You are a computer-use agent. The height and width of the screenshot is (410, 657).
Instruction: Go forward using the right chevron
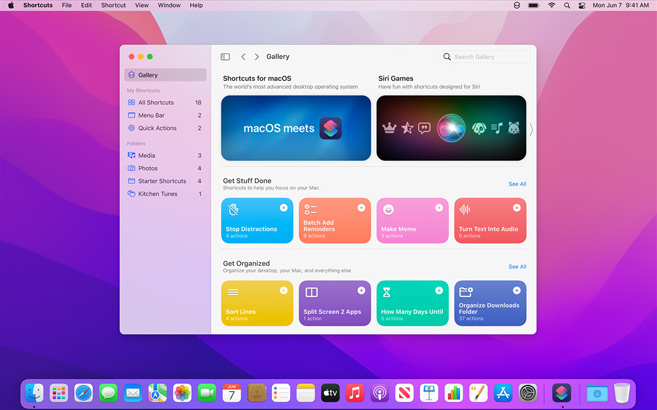coord(257,57)
